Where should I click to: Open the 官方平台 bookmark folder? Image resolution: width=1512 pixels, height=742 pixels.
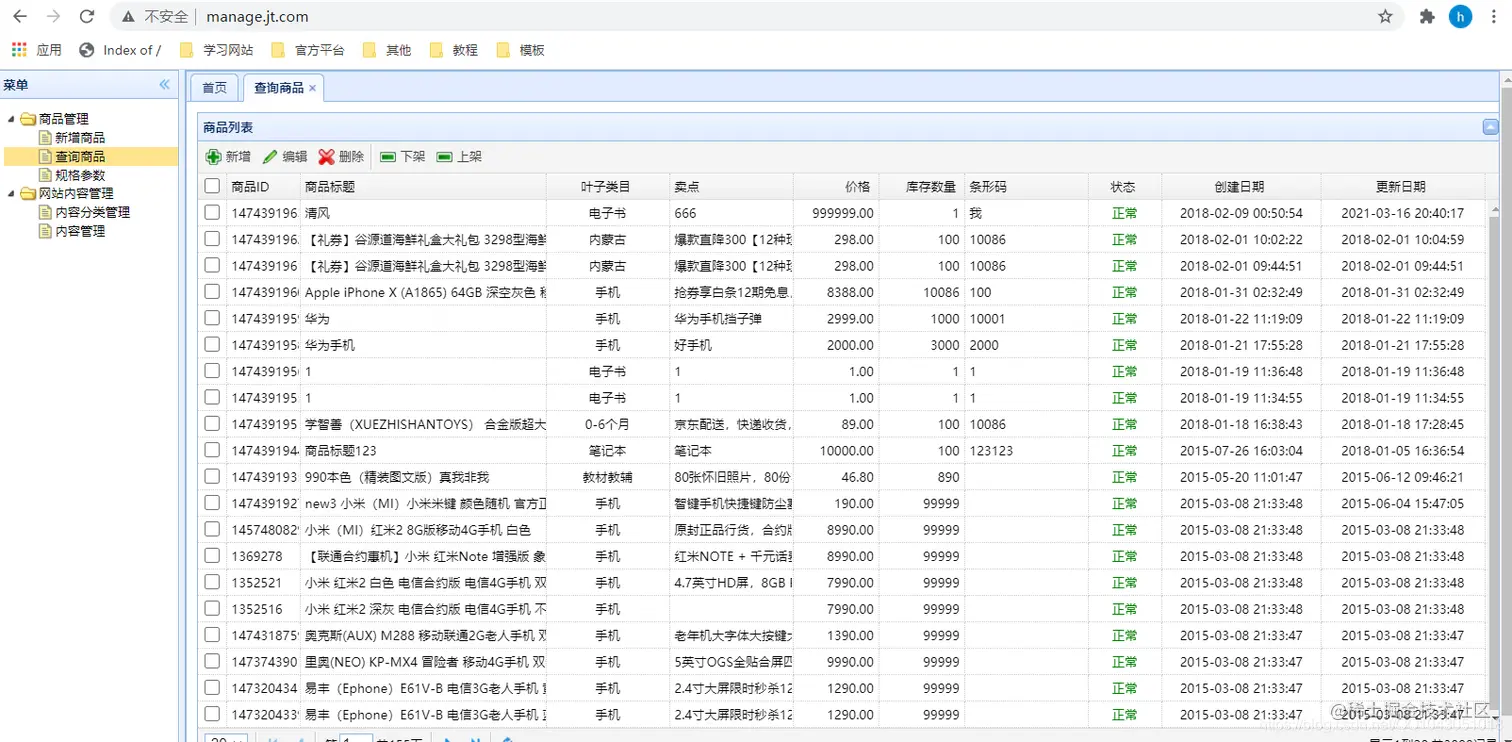click(x=308, y=50)
